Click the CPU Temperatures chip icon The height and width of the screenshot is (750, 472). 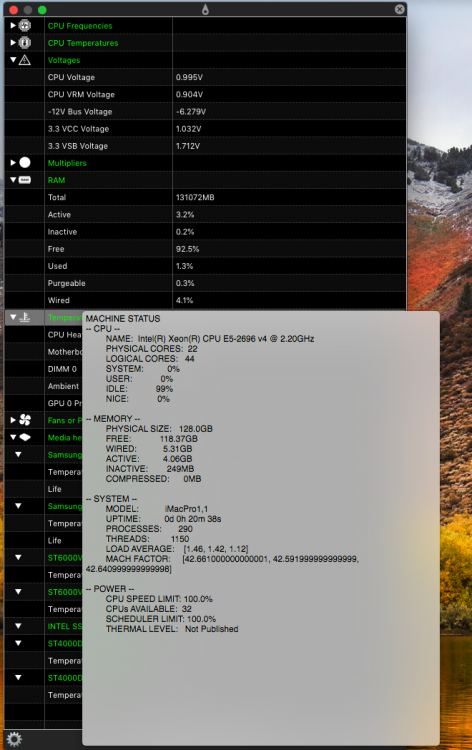coord(25,43)
